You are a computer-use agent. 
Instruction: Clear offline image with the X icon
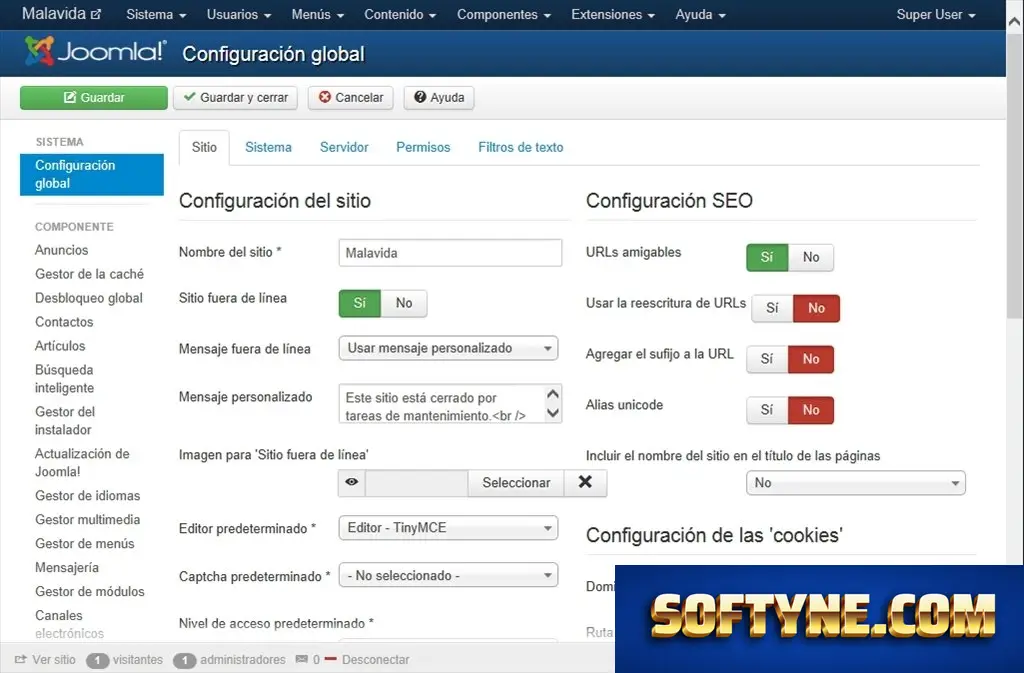click(585, 482)
